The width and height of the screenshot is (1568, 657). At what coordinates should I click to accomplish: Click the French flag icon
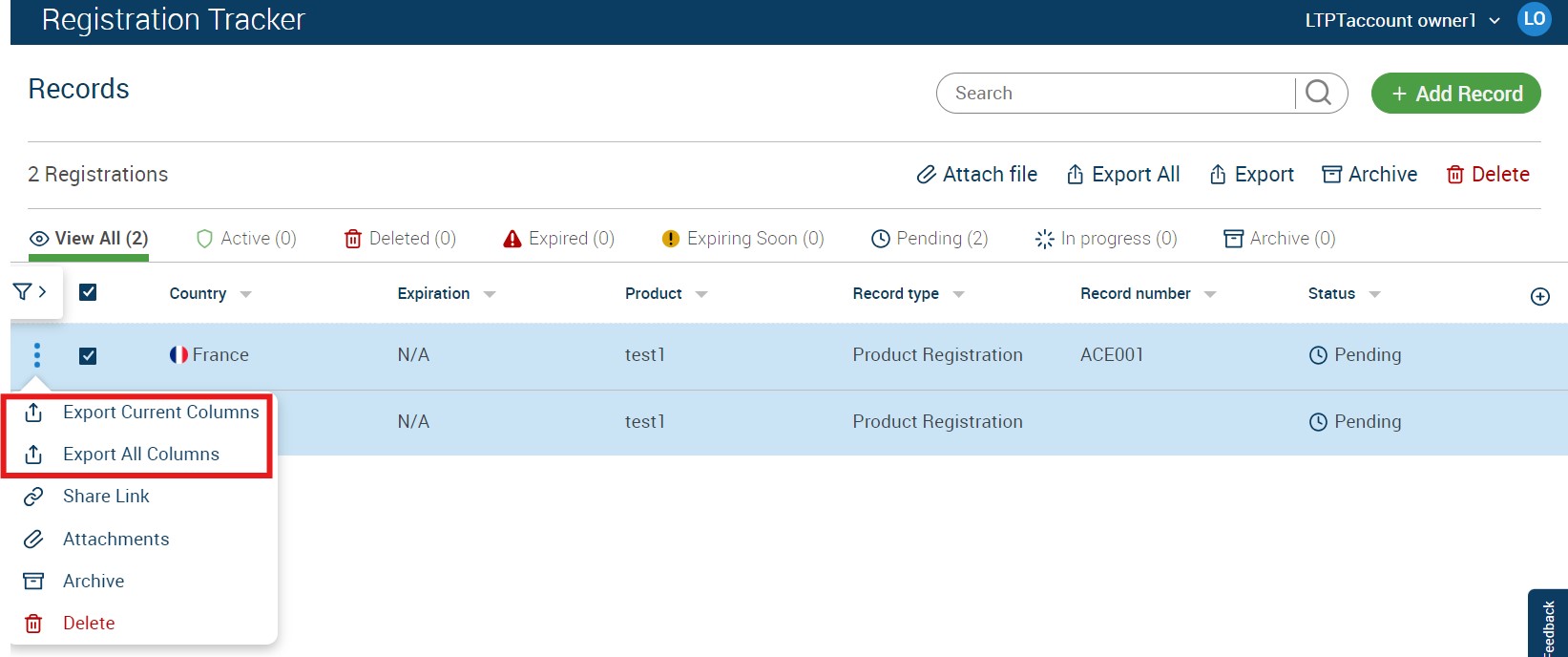pos(178,354)
